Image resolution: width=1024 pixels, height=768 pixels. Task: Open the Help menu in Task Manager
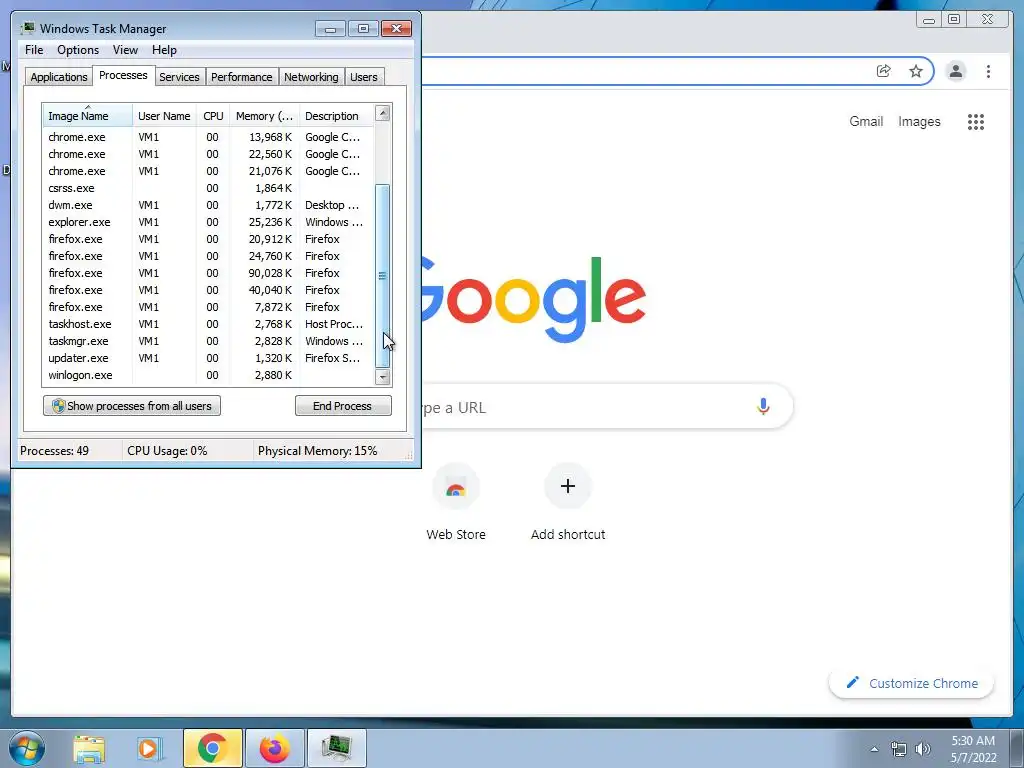164,50
